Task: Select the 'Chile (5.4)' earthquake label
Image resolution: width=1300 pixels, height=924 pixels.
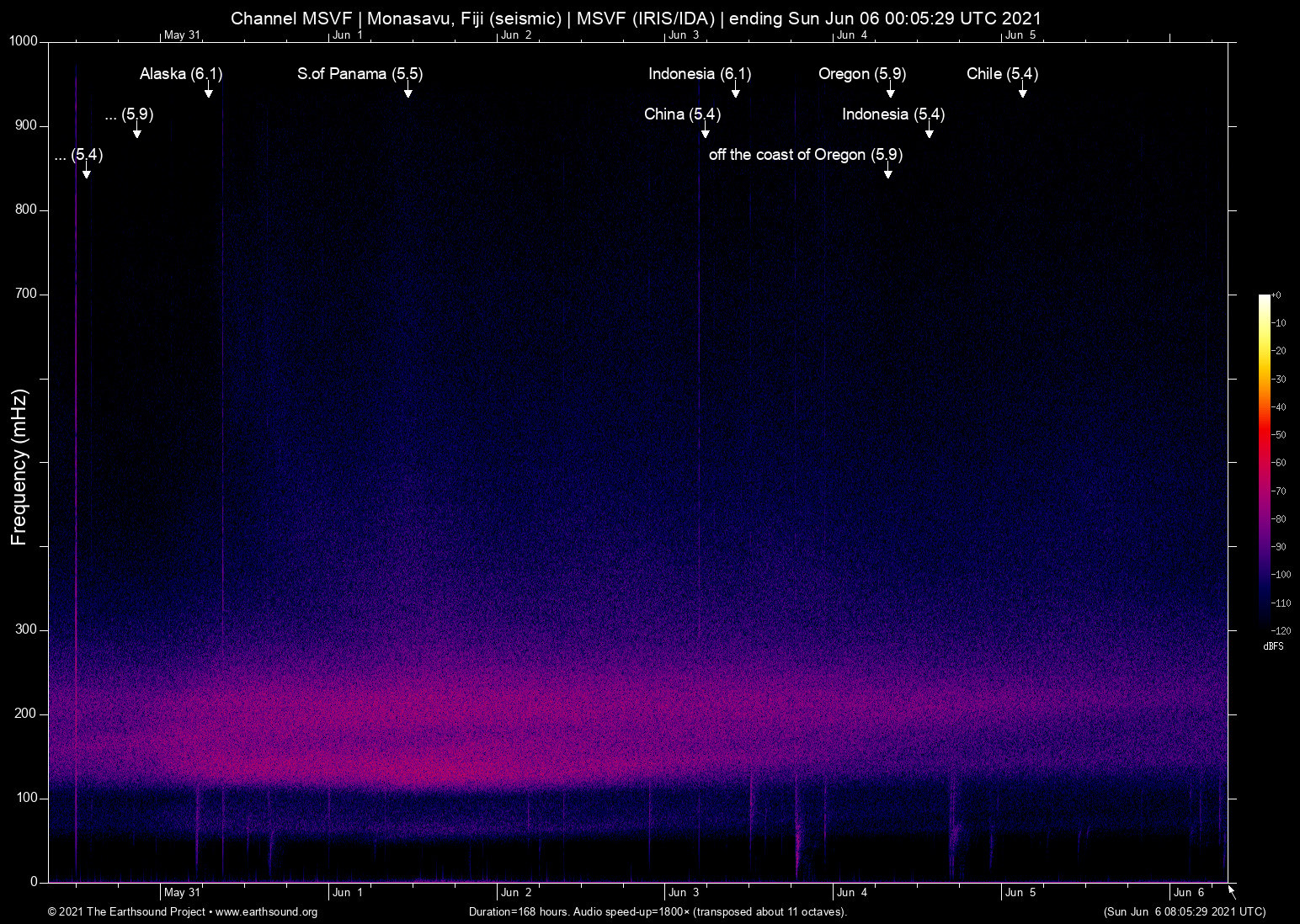Action: pyautogui.click(x=1003, y=74)
